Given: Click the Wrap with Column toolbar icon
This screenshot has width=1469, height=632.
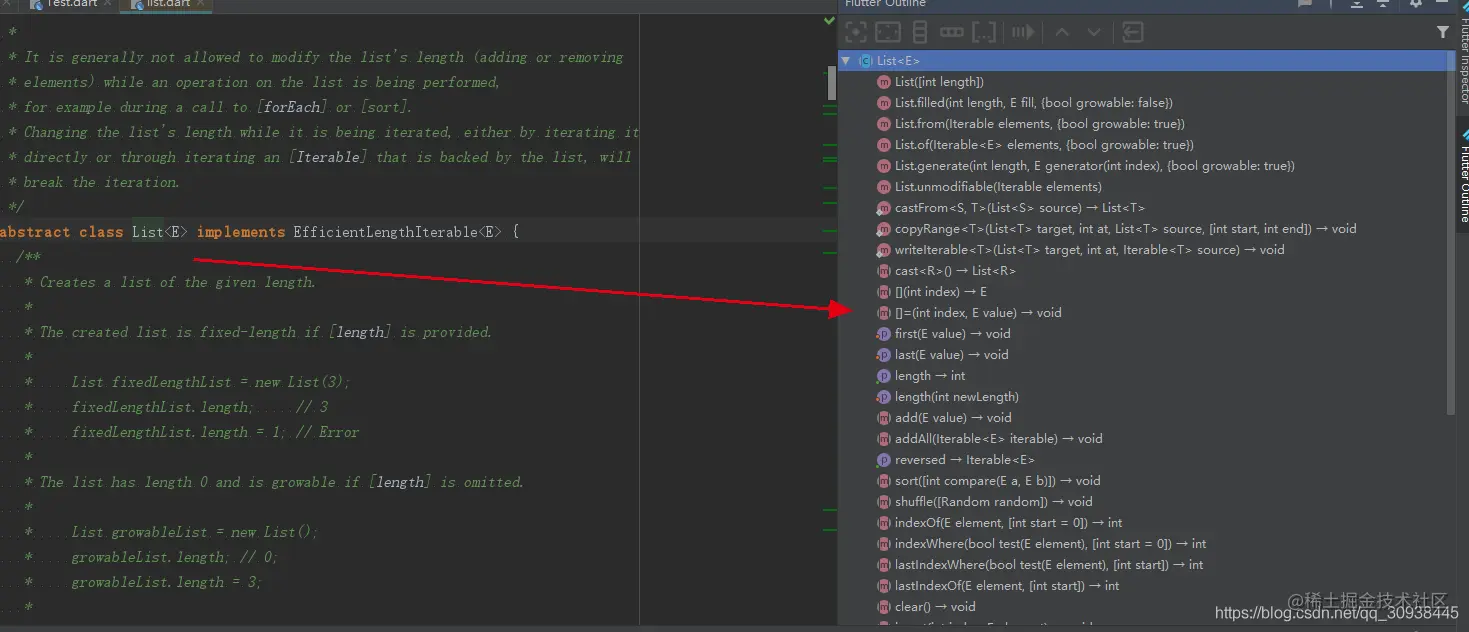Looking at the screenshot, I should [921, 32].
